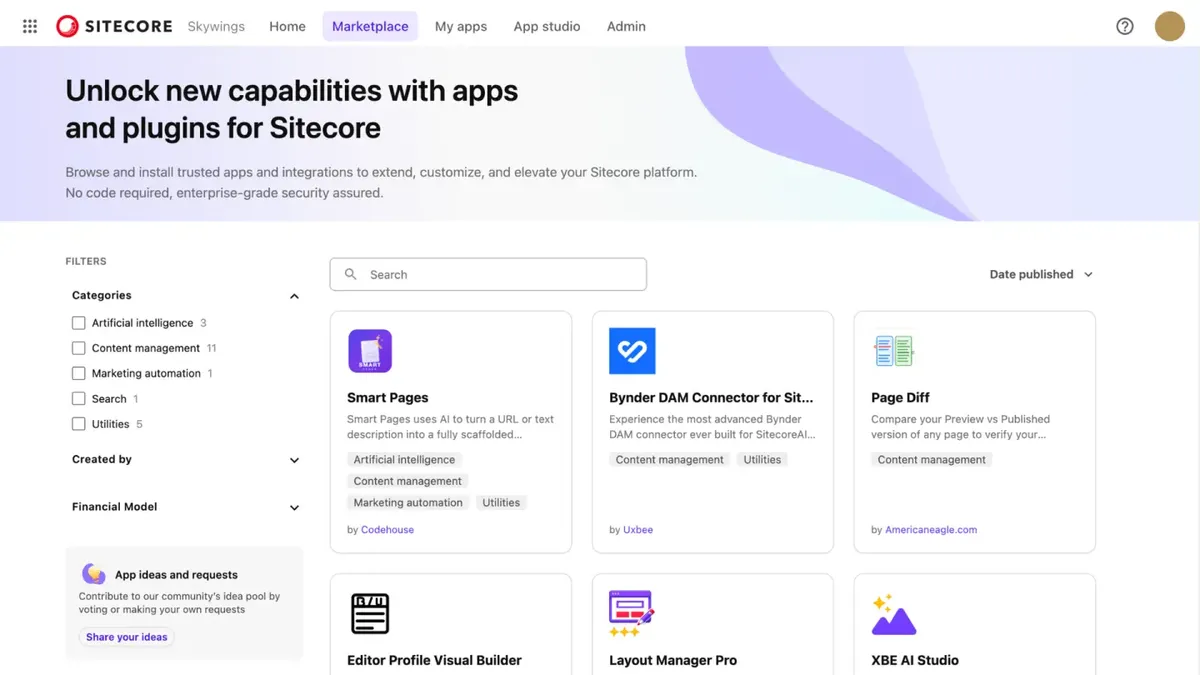Go to the Home tab
This screenshot has width=1200, height=675.
pos(287,26)
